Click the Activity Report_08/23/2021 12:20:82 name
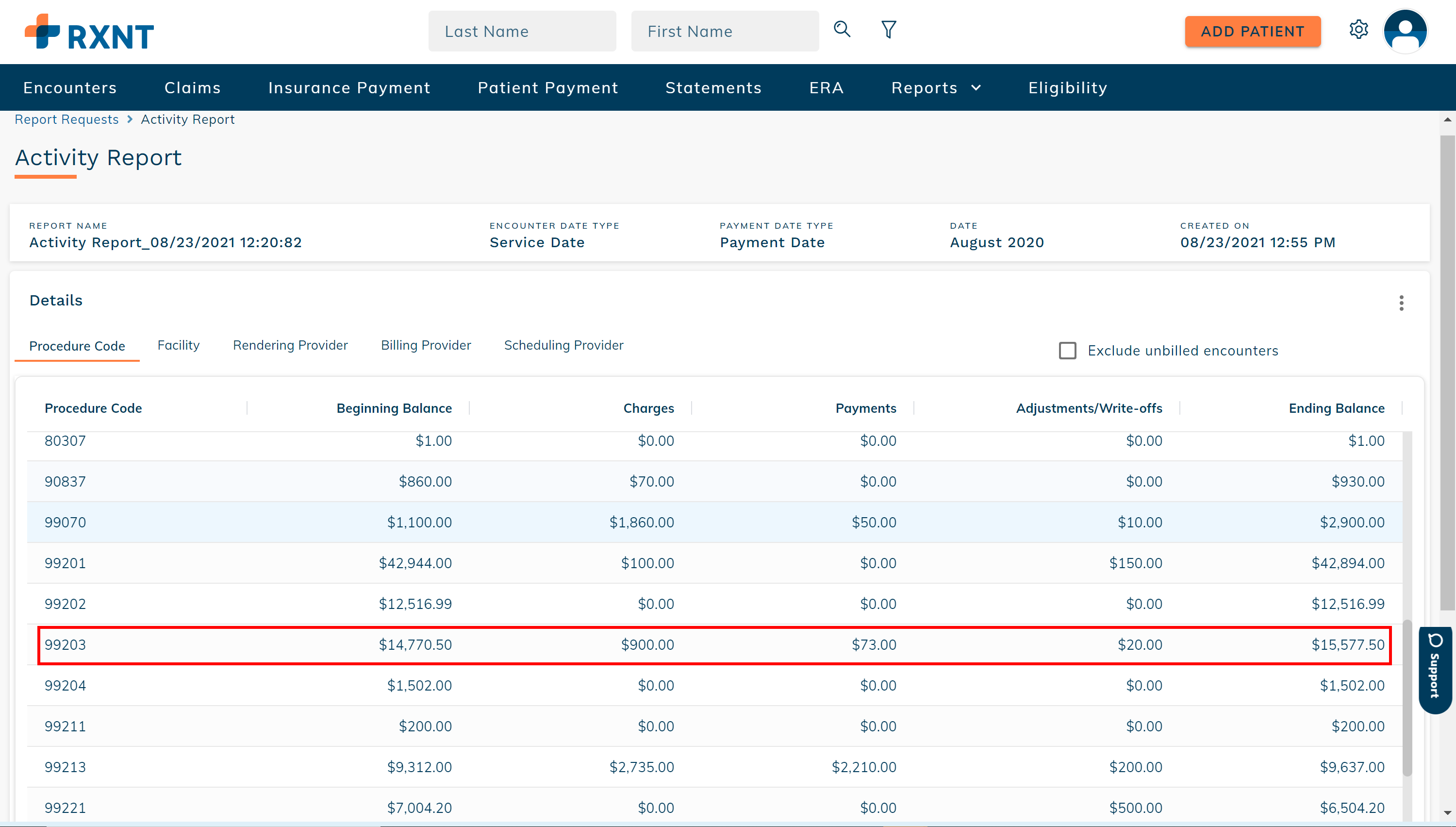The height and width of the screenshot is (827, 1456). click(x=165, y=242)
